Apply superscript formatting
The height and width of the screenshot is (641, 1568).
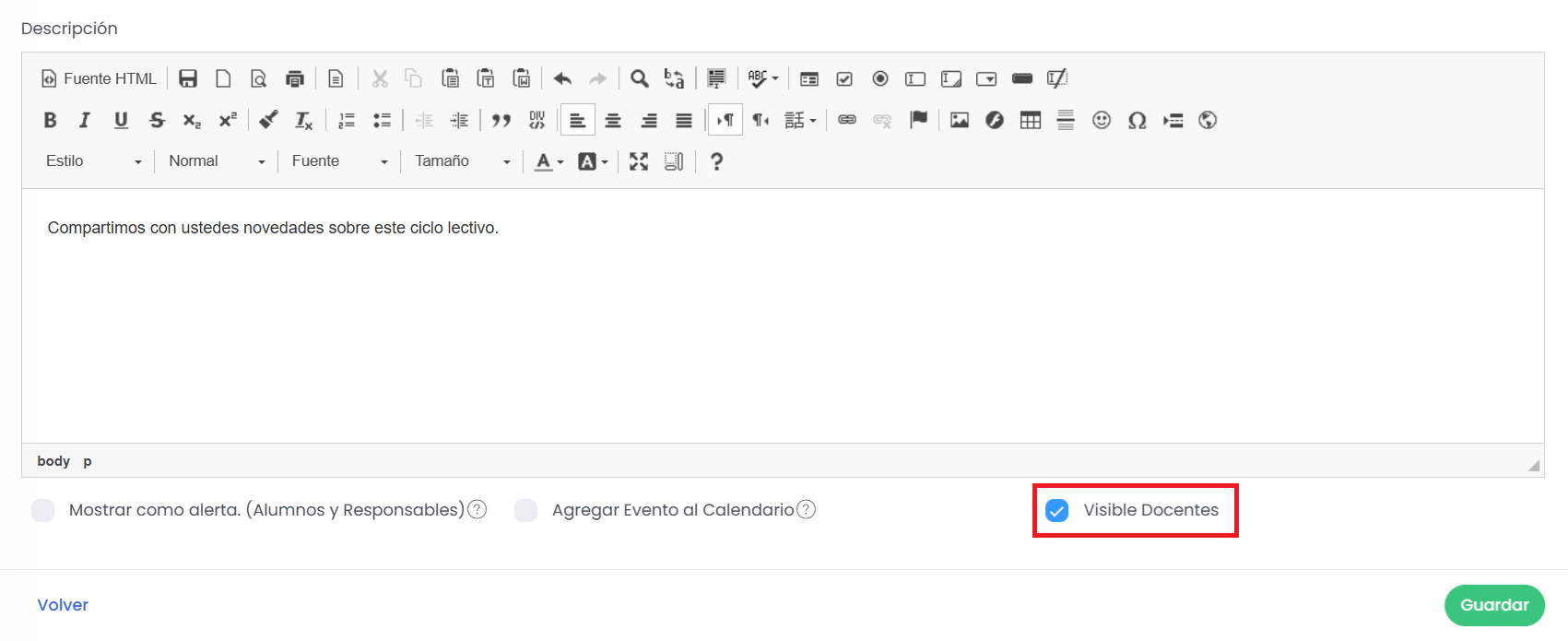click(x=228, y=120)
